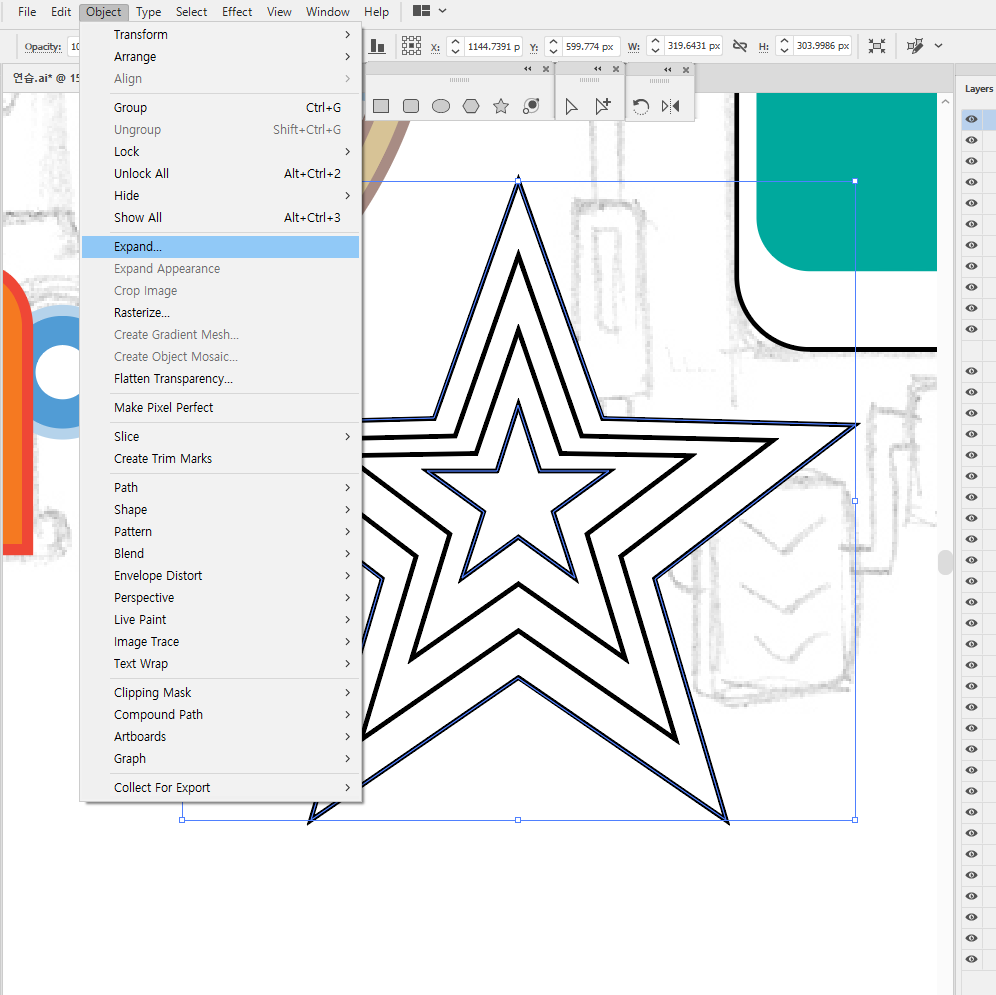Select the Group Selection tool
The image size is (996, 995).
tap(602, 106)
